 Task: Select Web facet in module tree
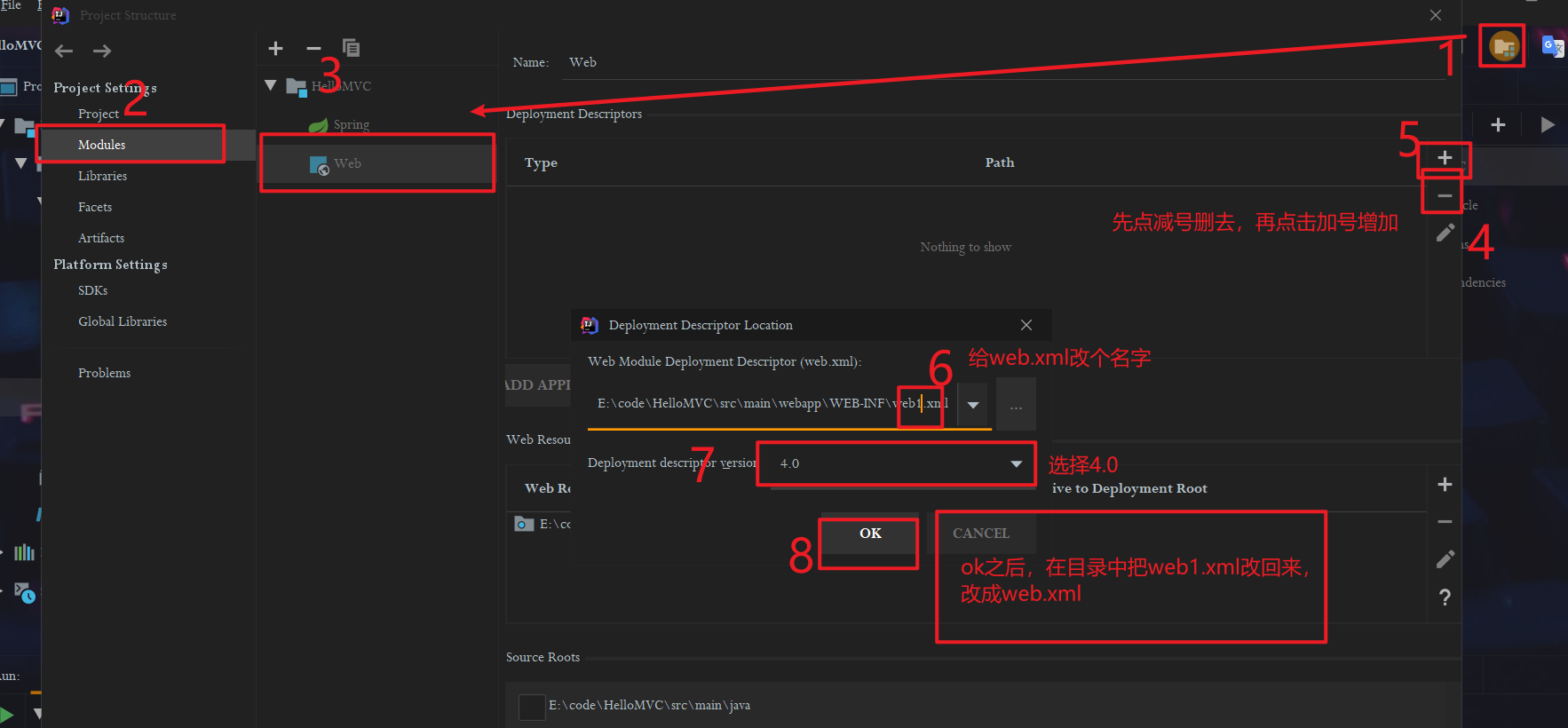coord(347,163)
